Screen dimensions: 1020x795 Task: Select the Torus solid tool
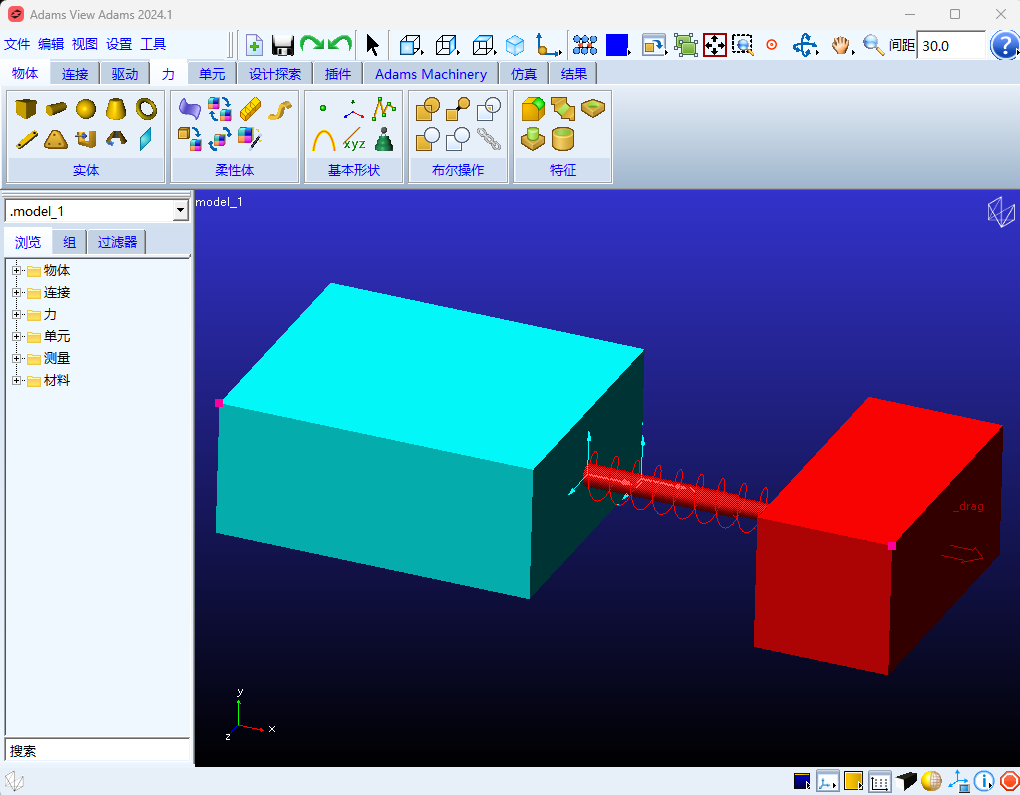[146, 109]
